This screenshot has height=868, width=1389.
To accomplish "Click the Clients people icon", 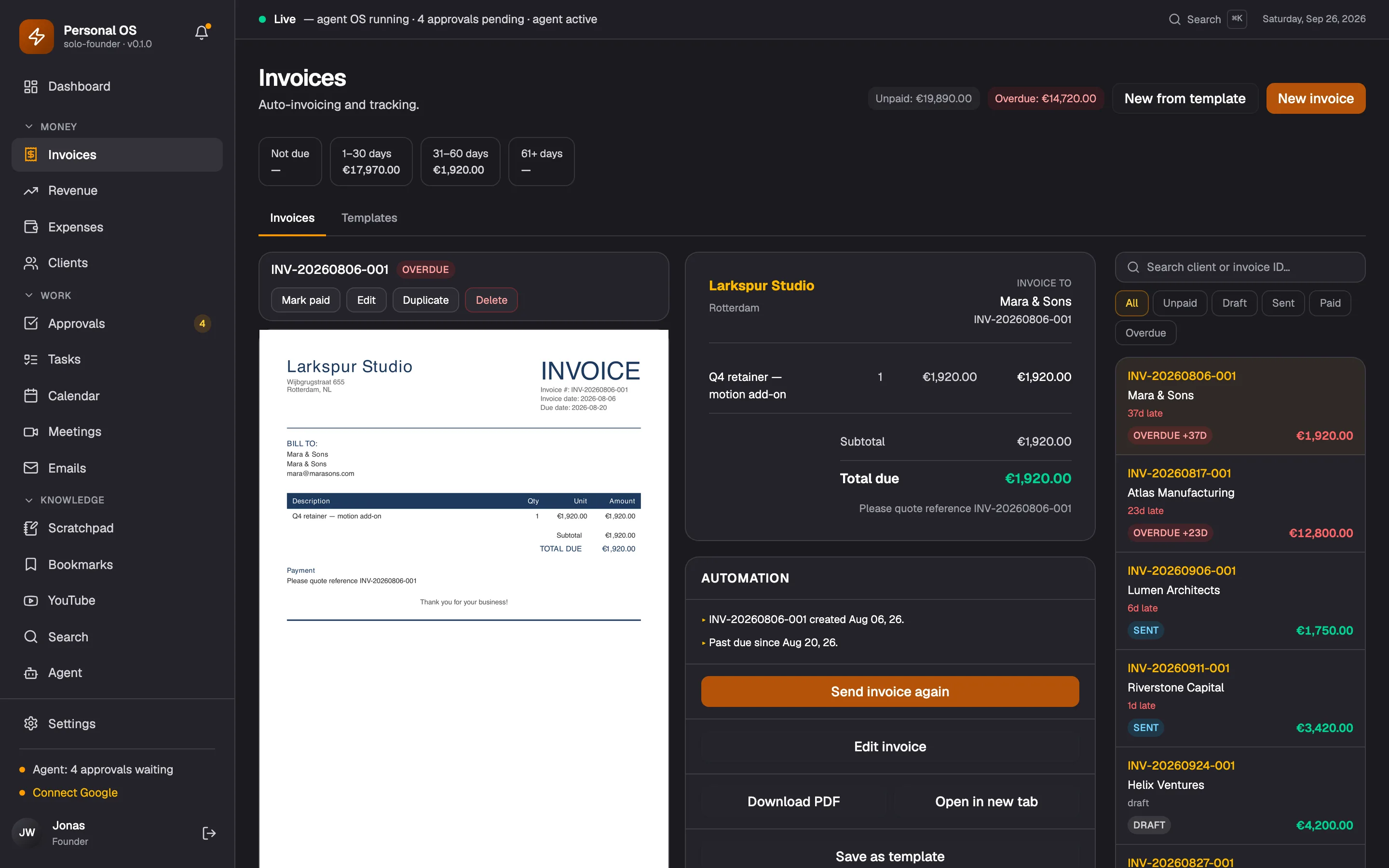I will coord(31,263).
